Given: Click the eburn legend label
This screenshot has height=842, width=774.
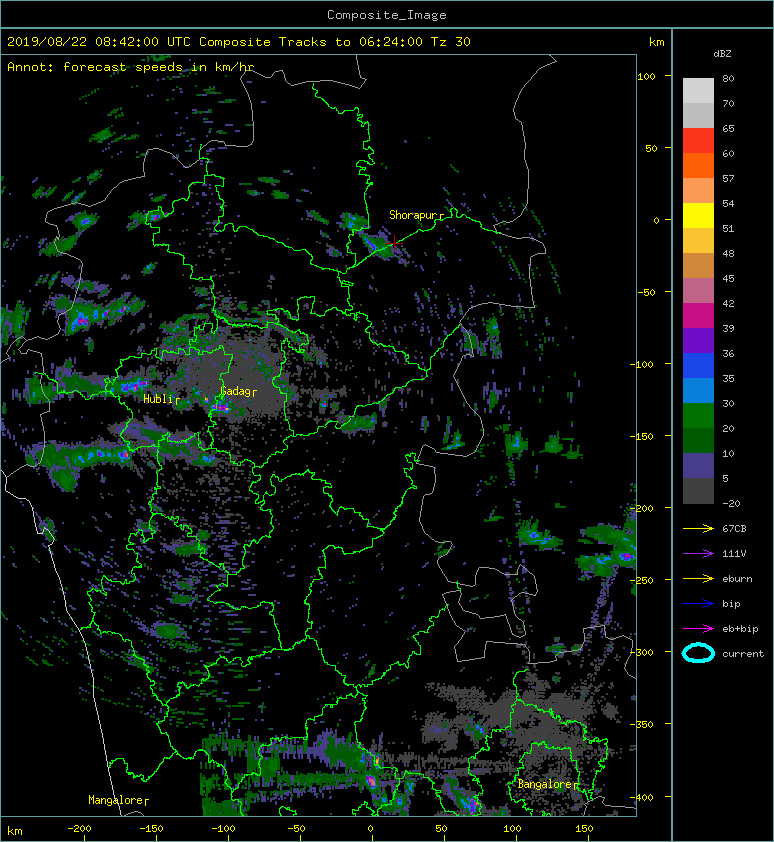Looking at the screenshot, I should (737, 579).
